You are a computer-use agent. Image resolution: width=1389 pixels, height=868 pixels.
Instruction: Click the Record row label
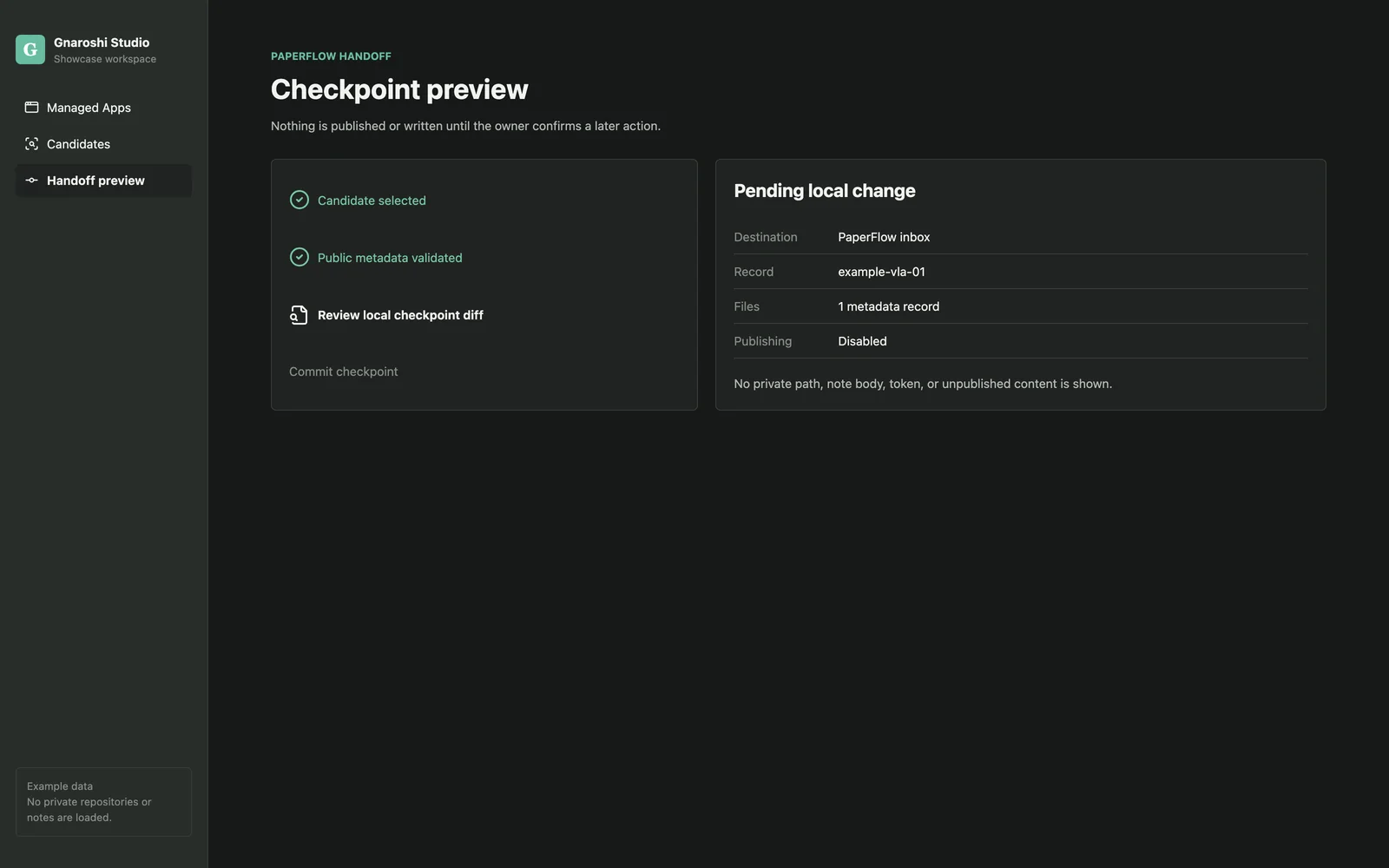(754, 272)
